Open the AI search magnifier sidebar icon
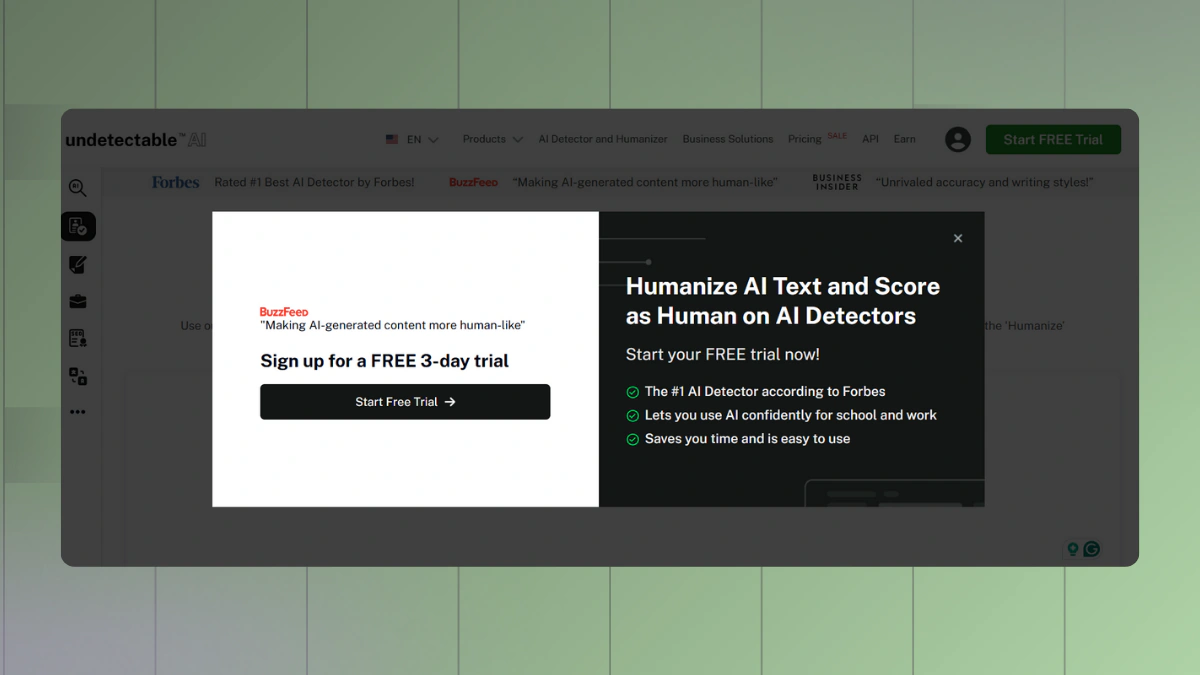The image size is (1200, 675). point(77,188)
